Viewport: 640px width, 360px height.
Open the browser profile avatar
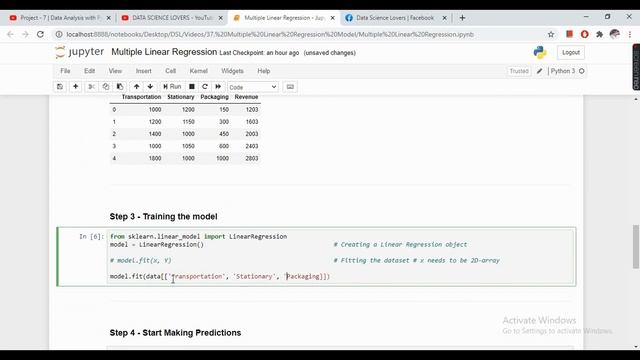[615, 34]
